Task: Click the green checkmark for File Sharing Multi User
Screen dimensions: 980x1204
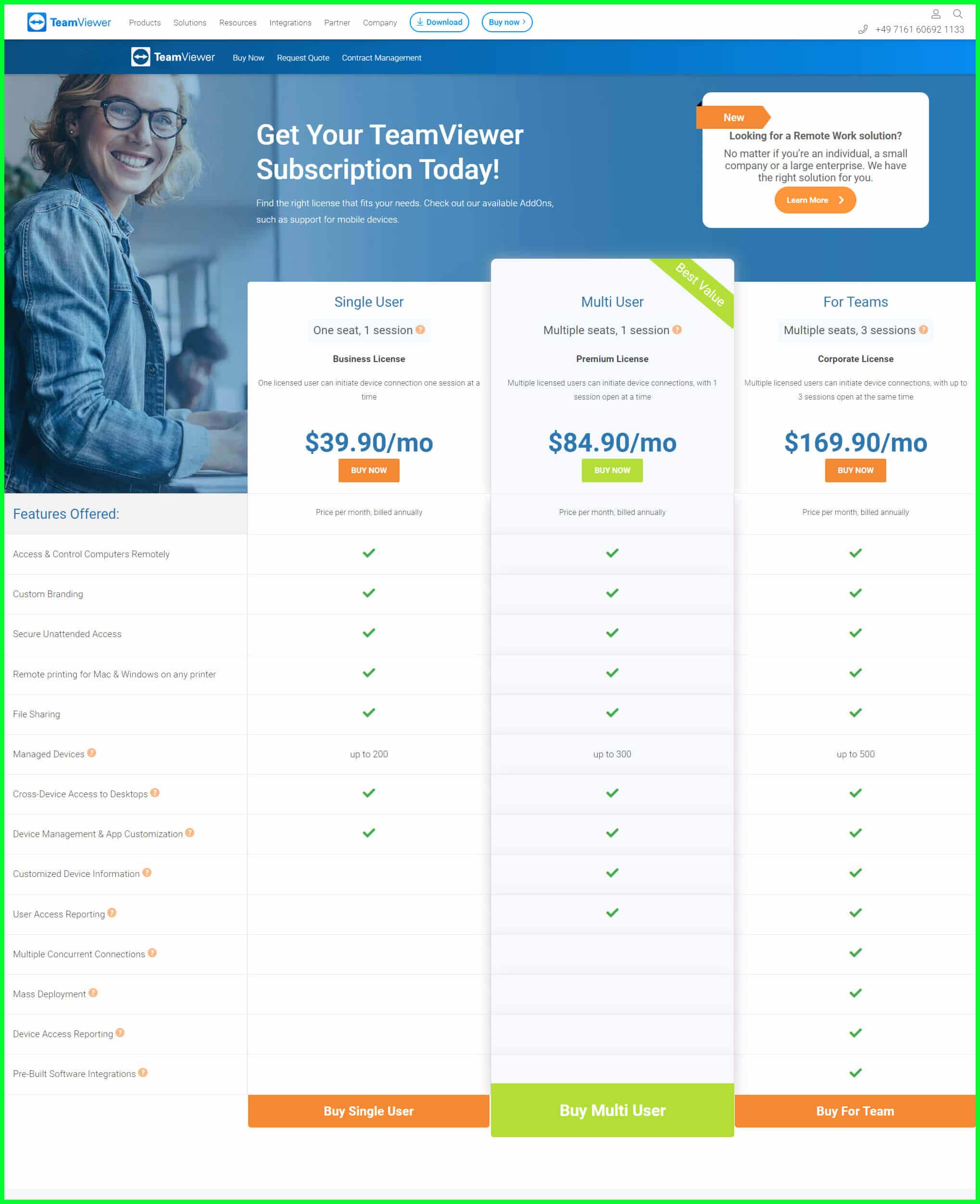Action: (x=611, y=713)
